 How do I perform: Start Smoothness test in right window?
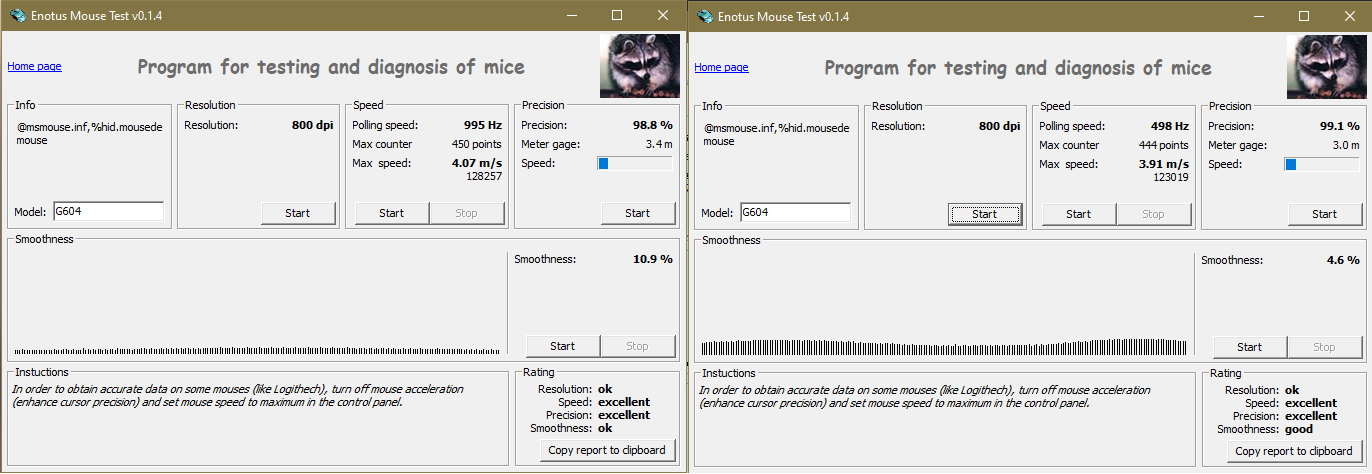pos(1250,346)
